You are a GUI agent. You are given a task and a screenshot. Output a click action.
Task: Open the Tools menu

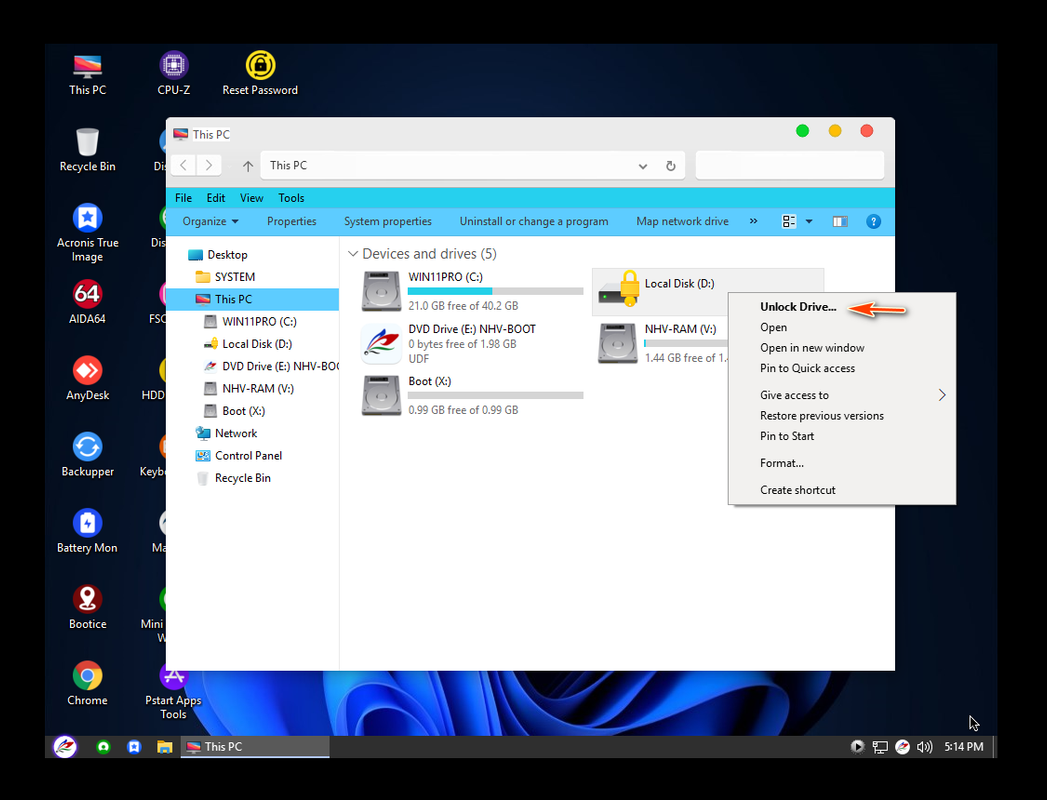pos(291,198)
